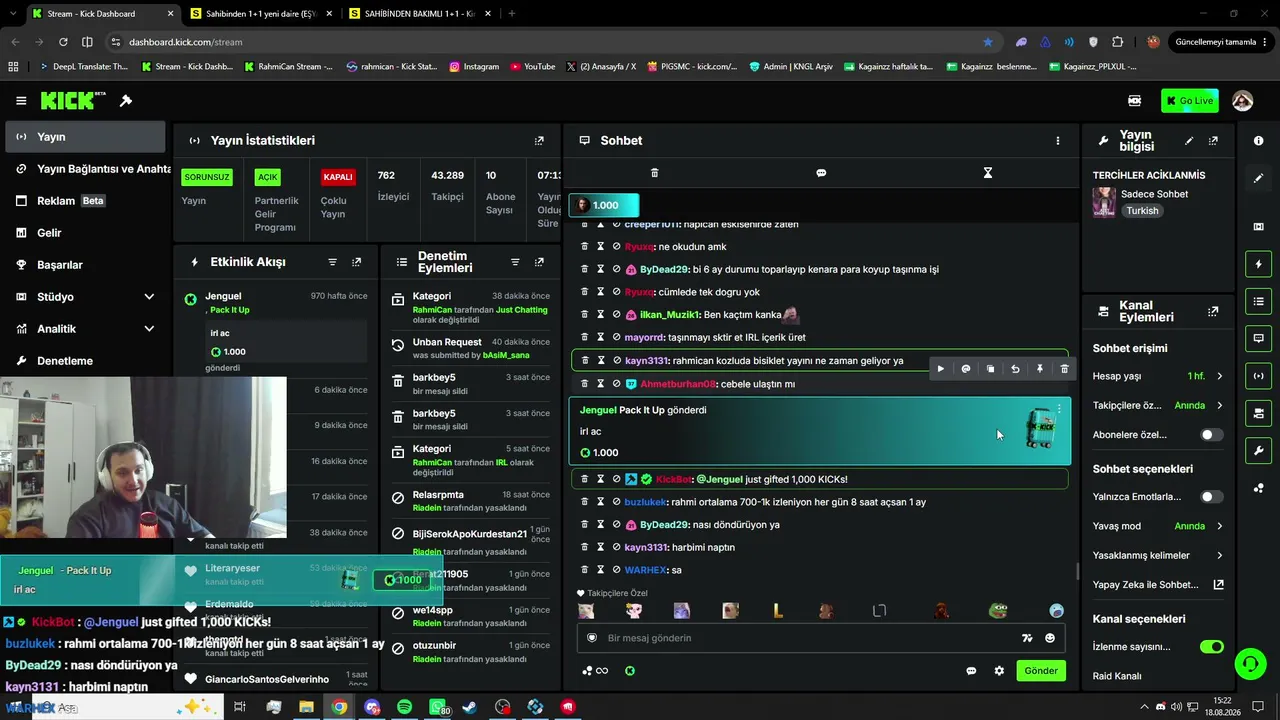Screen dimensions: 1280x720
Task: Click the speech bubble icon in Sohbet toolbar
Action: pos(821,173)
